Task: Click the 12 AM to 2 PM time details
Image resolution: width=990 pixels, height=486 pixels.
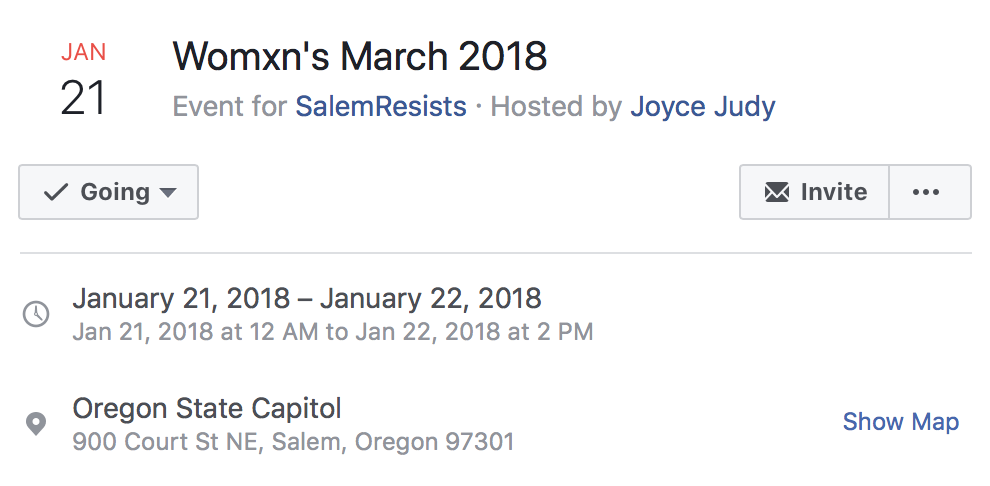Action: click(333, 331)
